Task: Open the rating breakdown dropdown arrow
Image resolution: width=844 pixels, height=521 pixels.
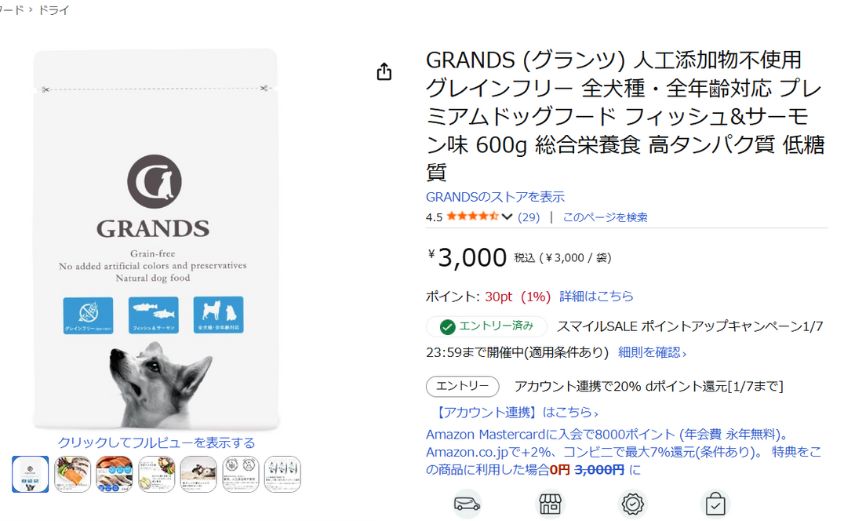Action: click(x=507, y=217)
